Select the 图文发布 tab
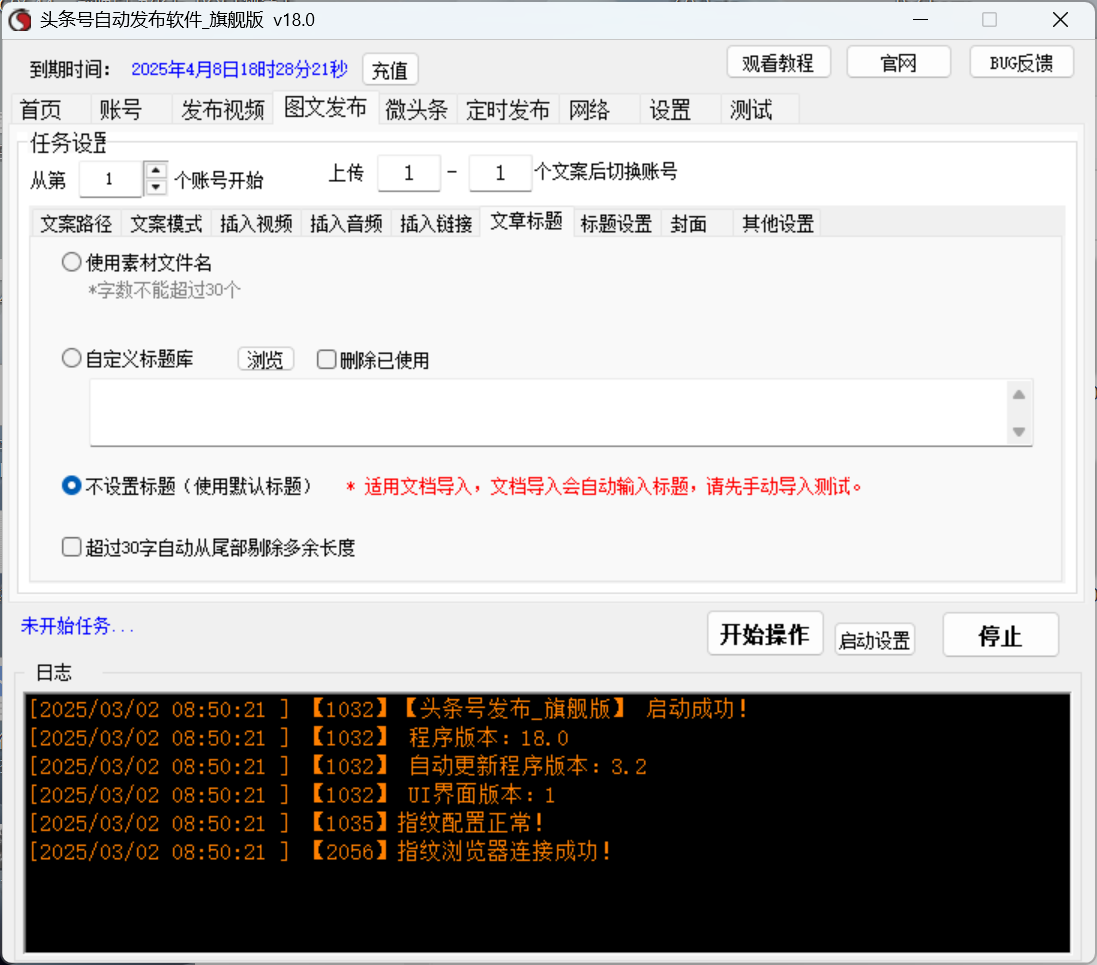The width and height of the screenshot is (1097, 965). pos(325,108)
